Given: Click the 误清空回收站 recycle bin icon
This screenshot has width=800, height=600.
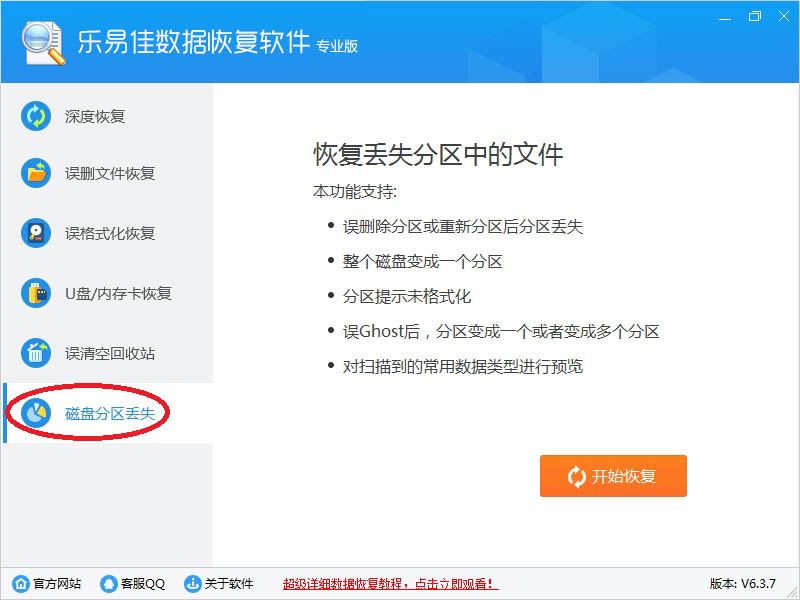Looking at the screenshot, I should point(36,353).
